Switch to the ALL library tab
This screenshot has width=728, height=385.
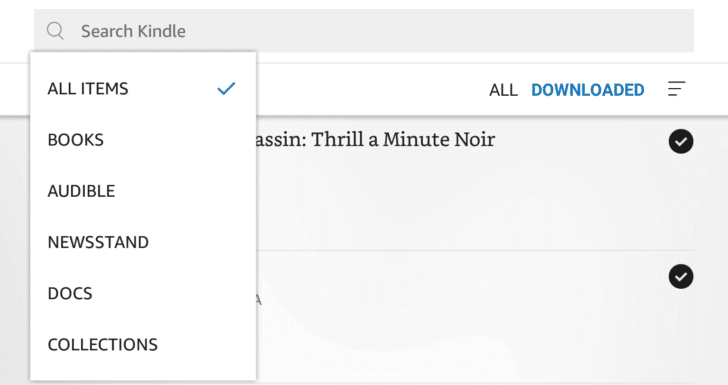tap(503, 90)
